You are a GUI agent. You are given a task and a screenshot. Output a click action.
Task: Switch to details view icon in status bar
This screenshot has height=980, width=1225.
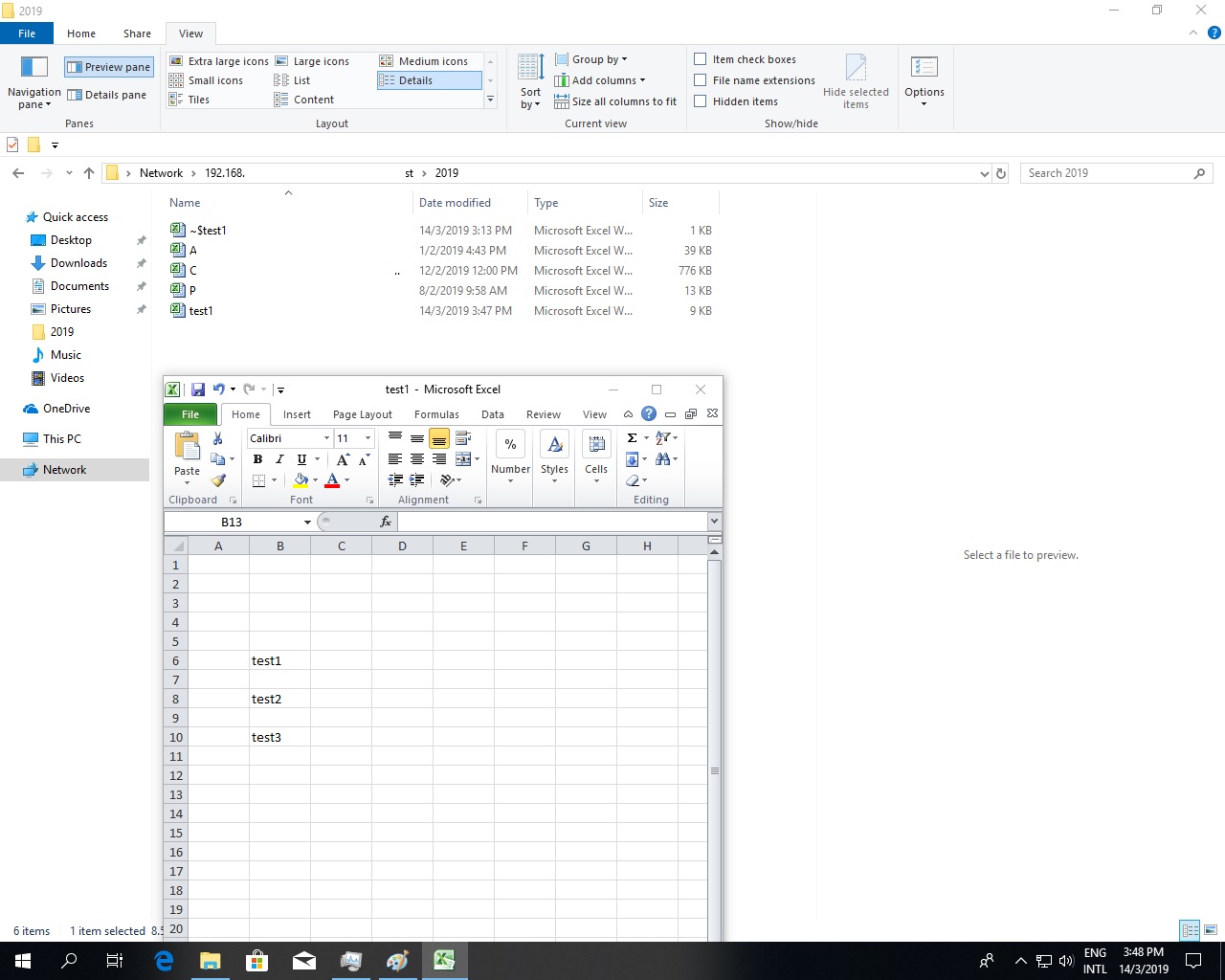coord(1191,930)
